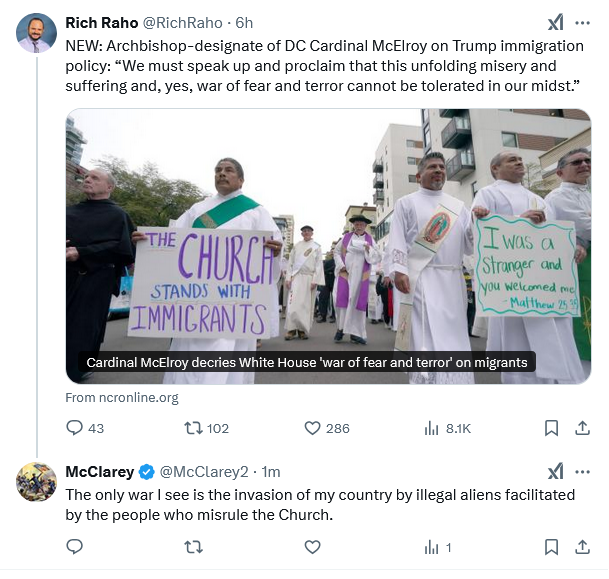
Task: Open the ncronline.org article image card
Action: pos(328,245)
